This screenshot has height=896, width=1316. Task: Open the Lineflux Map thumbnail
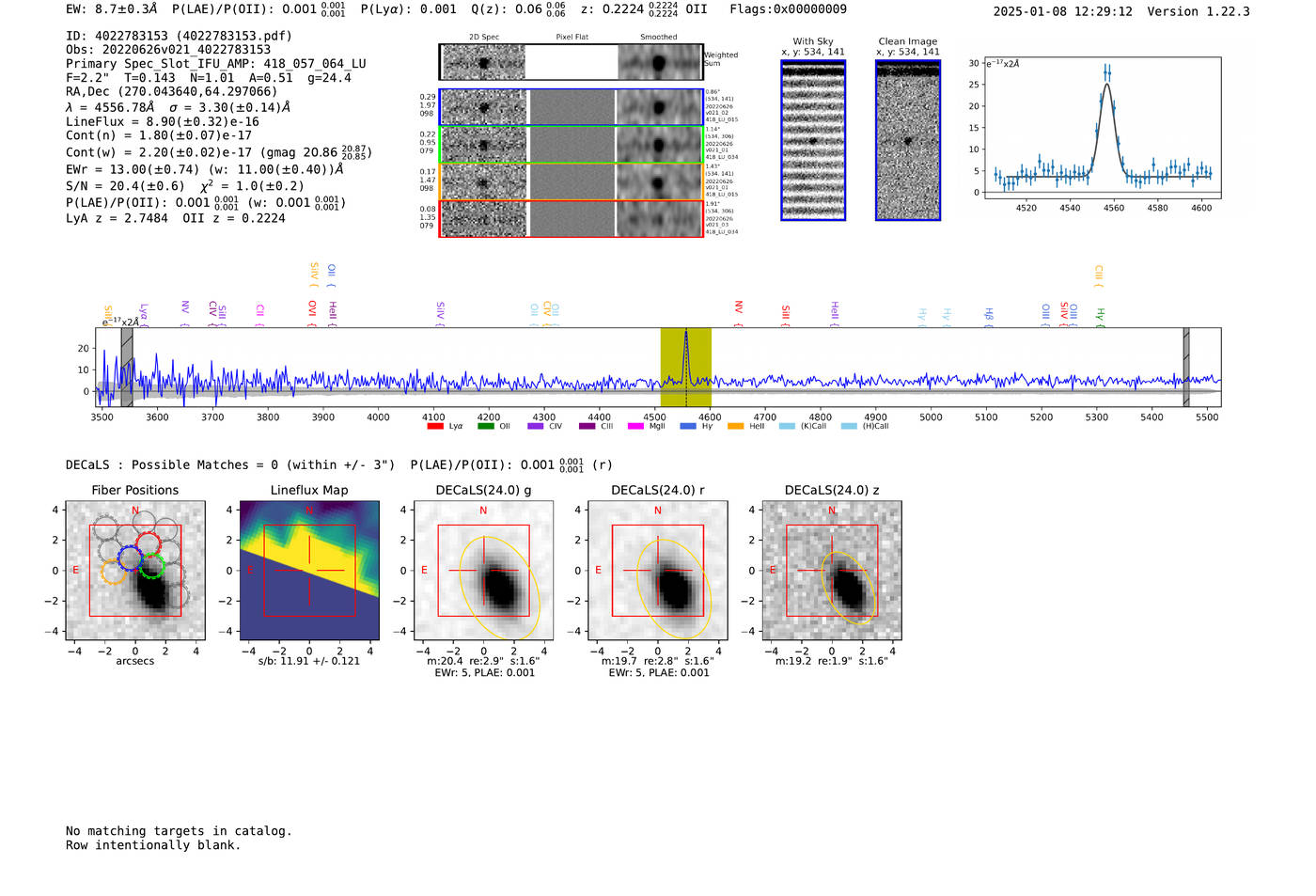click(x=309, y=570)
